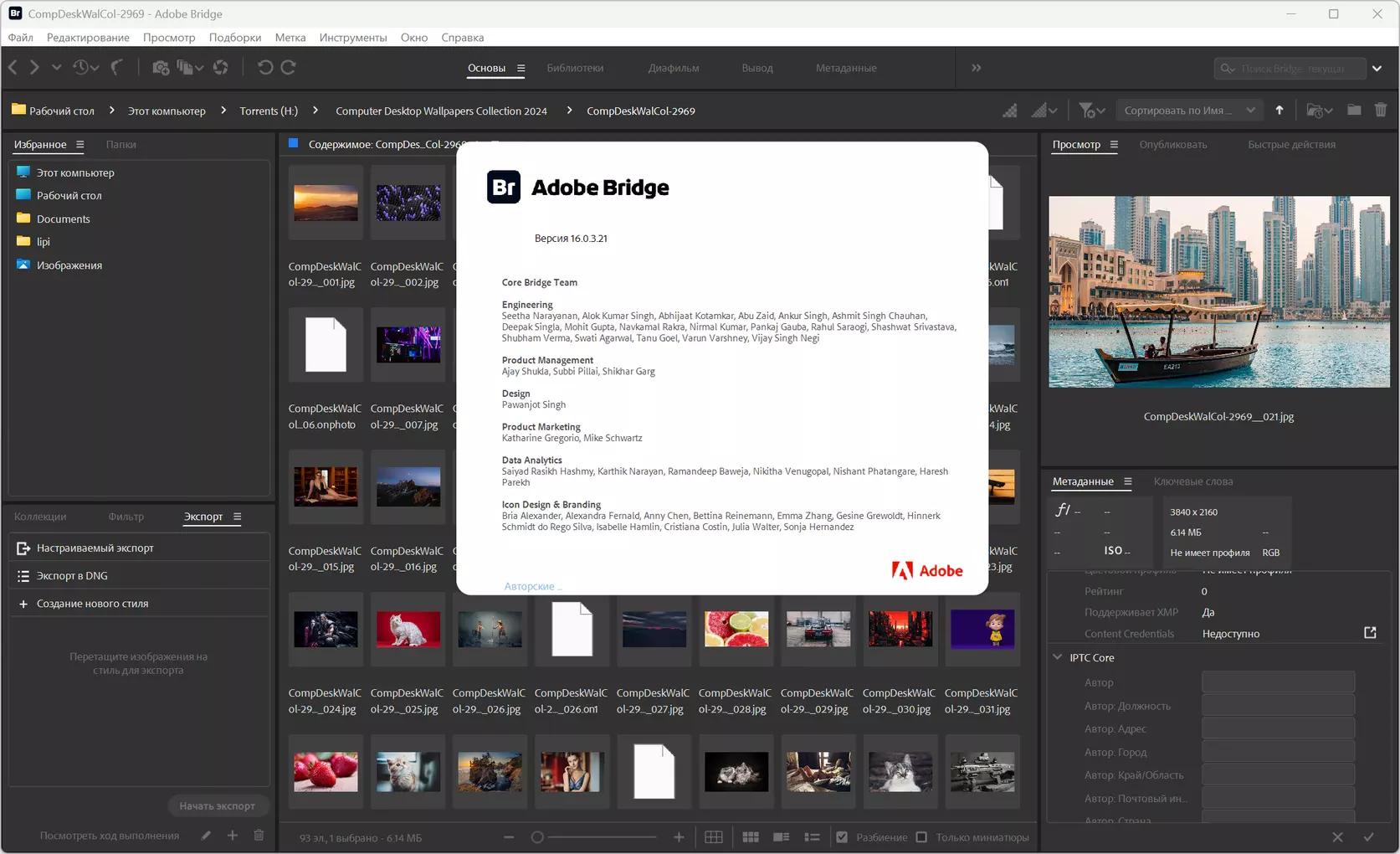Toggle ascending sort order arrow

click(x=1279, y=111)
